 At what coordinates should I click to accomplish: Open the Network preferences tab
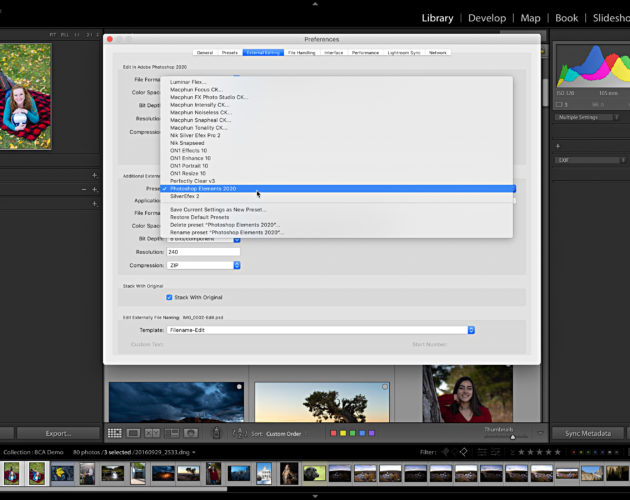[x=438, y=53]
